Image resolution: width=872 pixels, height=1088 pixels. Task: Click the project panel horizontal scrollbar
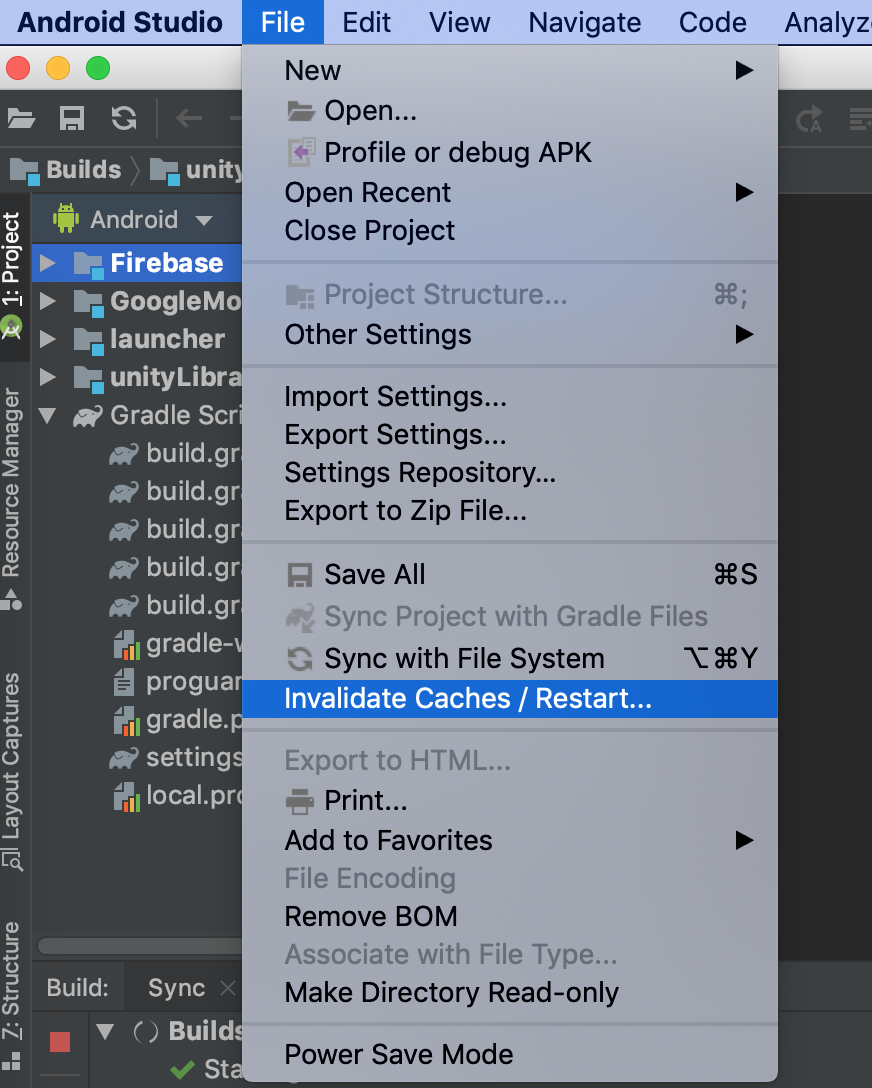(x=140, y=945)
